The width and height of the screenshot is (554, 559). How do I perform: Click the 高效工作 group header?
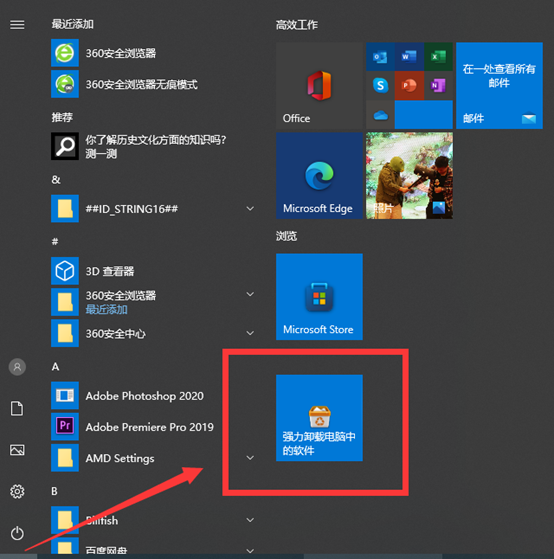[297, 25]
